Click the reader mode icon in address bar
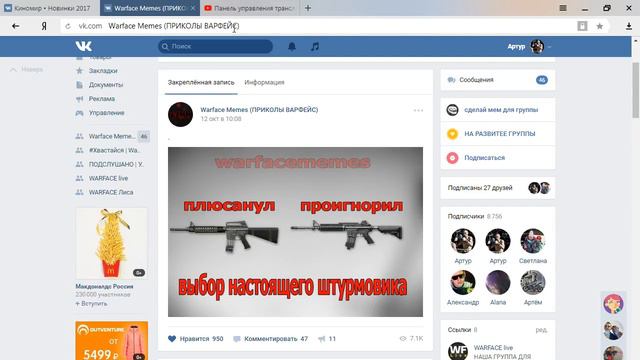 [582, 26]
